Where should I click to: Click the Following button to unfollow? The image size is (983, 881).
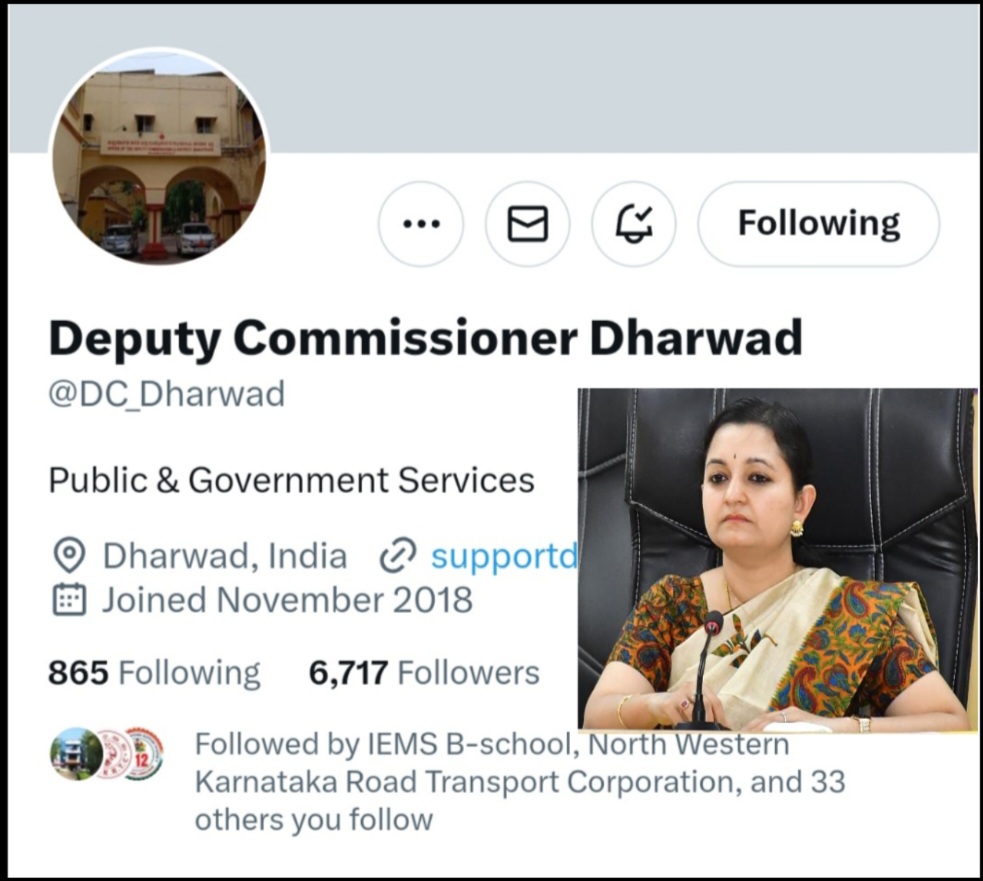click(819, 224)
